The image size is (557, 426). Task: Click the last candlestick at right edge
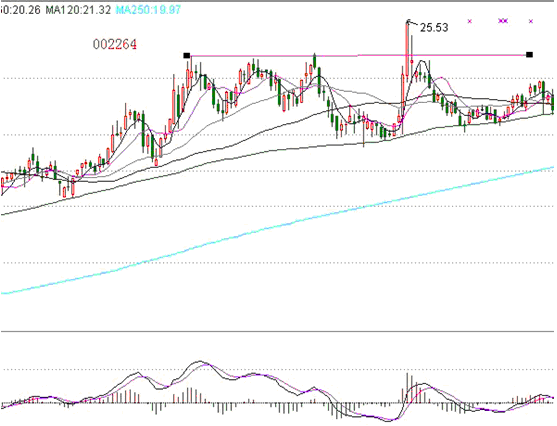553,101
